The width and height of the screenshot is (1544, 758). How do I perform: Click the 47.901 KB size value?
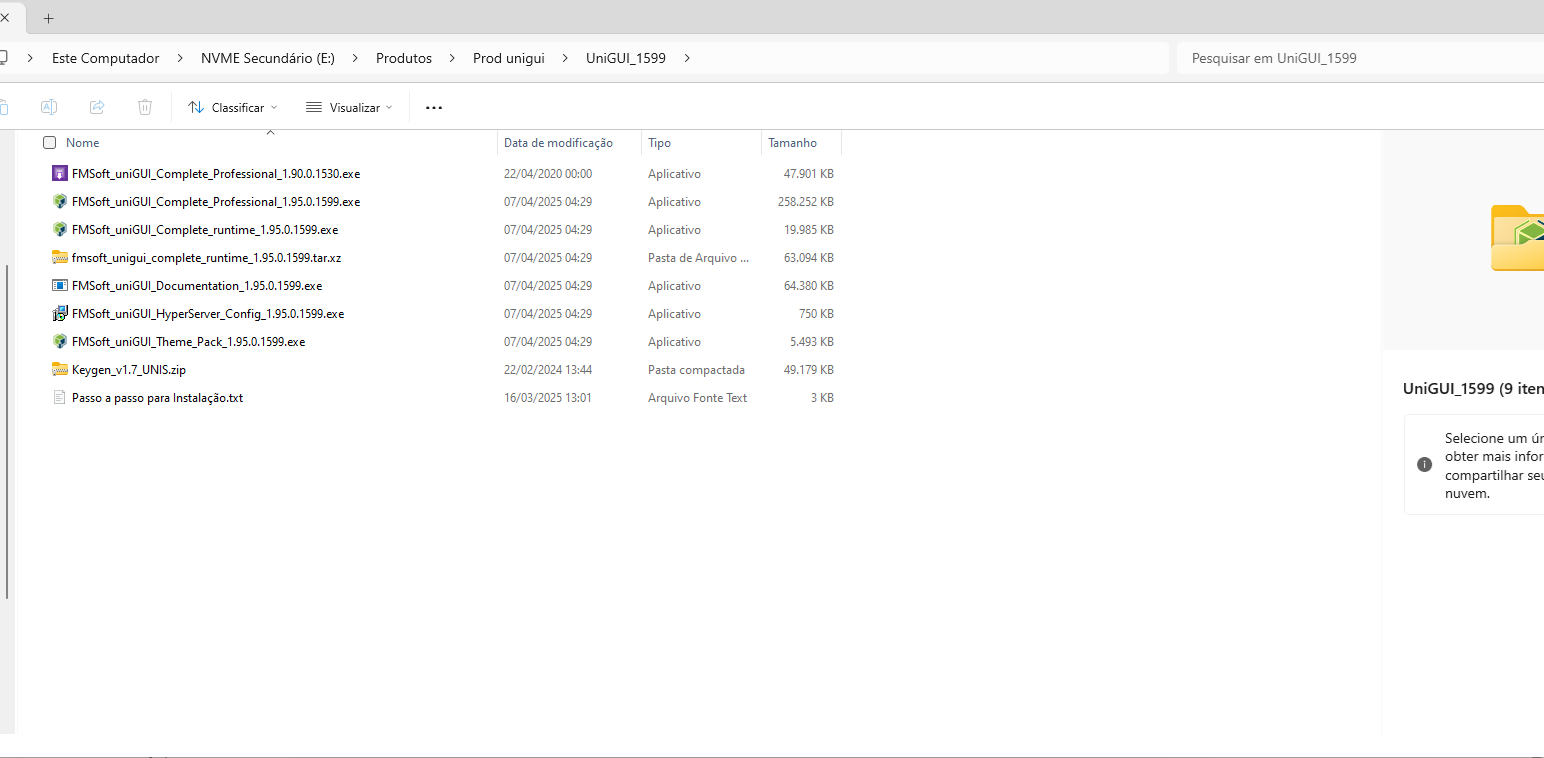809,173
